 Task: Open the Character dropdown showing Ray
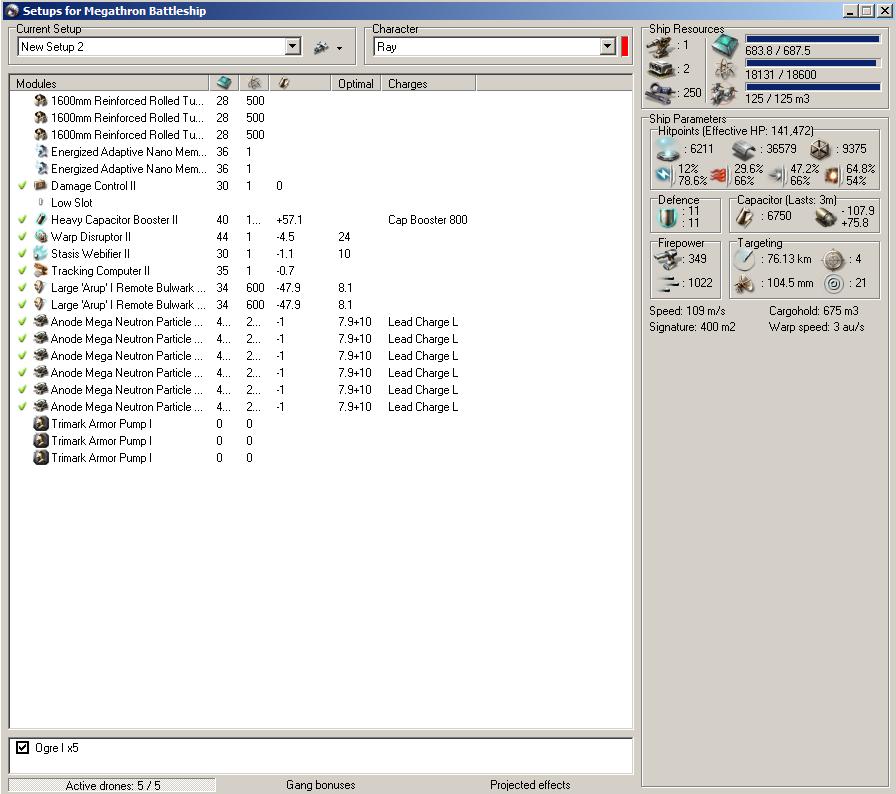pyautogui.click(x=608, y=47)
